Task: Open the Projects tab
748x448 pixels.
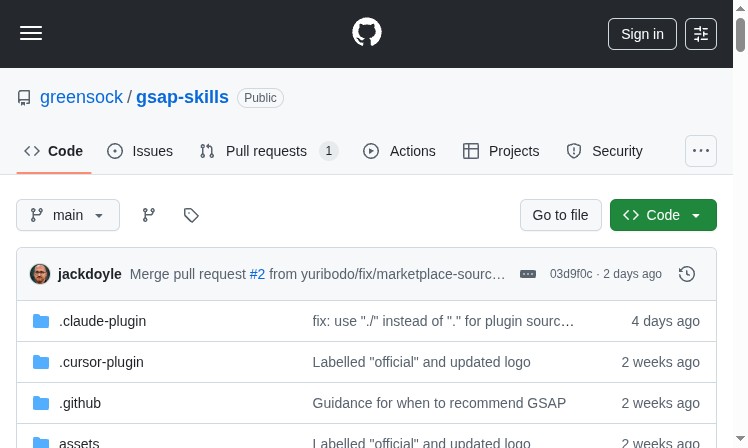Action: click(x=501, y=151)
